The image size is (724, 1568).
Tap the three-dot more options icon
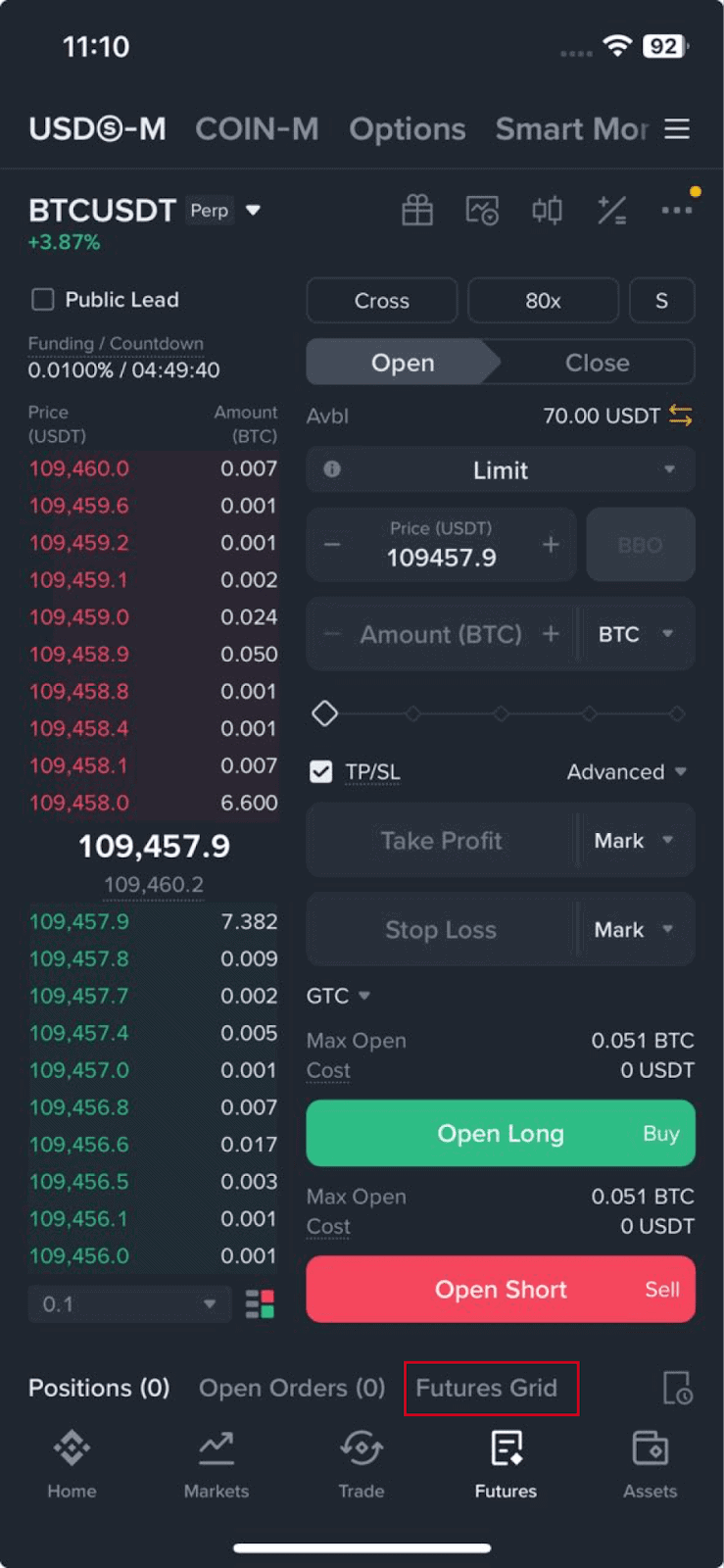tap(676, 210)
